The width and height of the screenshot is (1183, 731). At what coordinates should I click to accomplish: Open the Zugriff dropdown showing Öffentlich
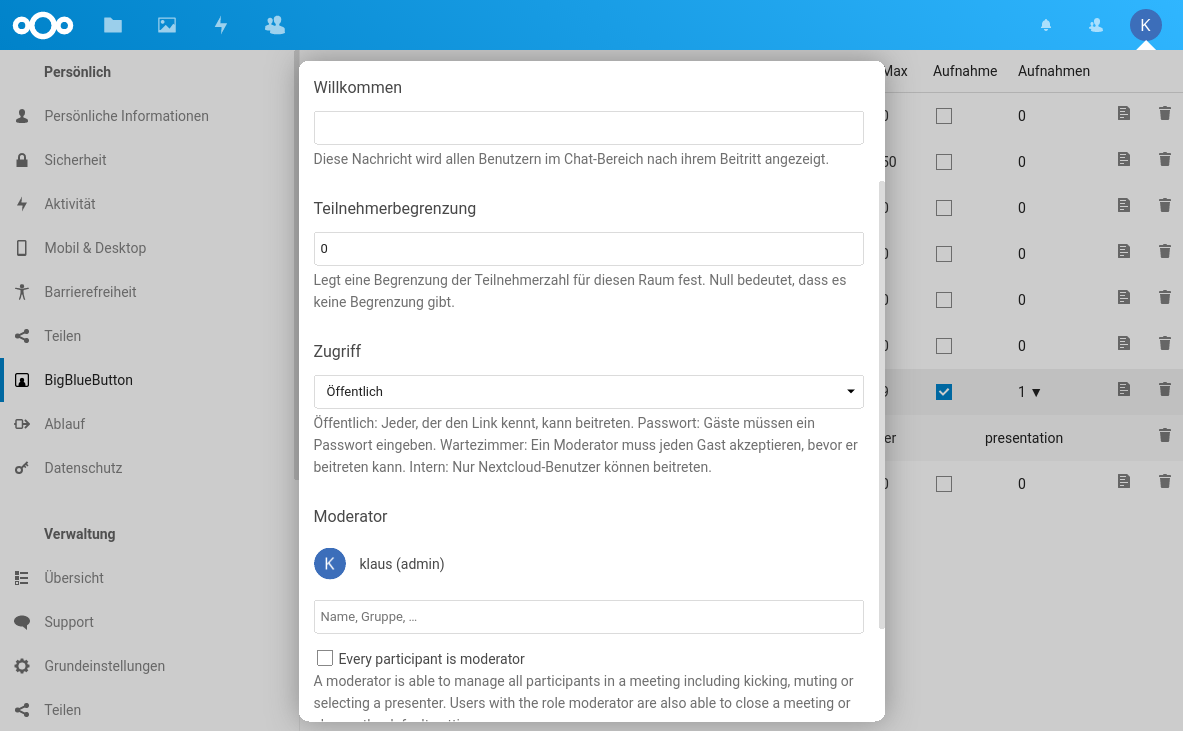pos(588,392)
